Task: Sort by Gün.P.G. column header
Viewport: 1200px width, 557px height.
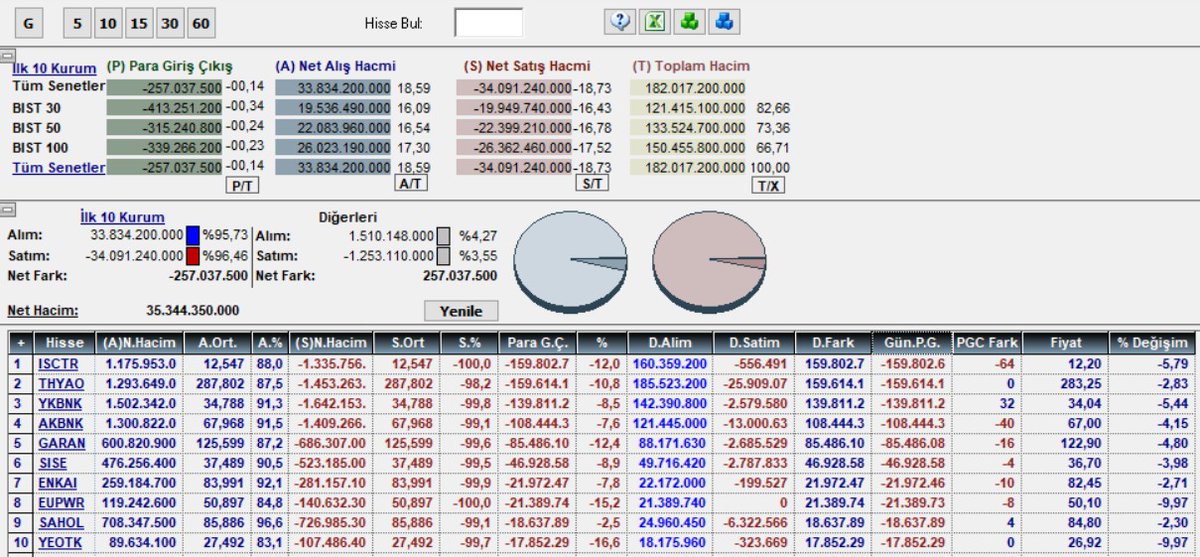Action: coord(909,342)
